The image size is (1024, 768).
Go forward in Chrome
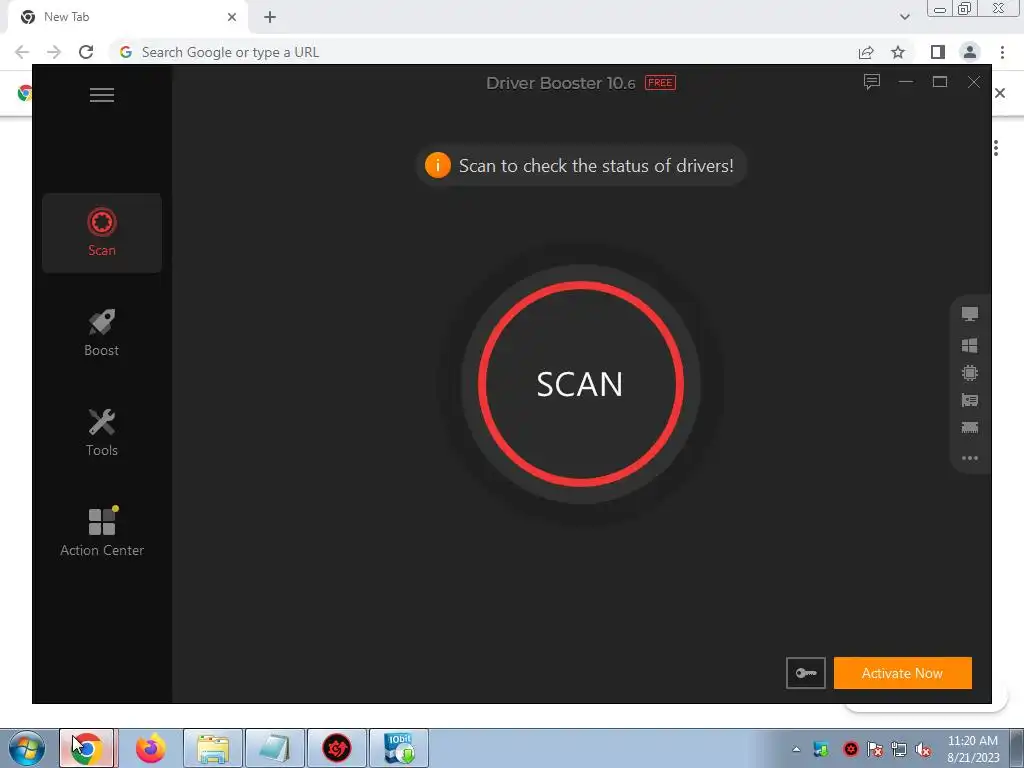[x=54, y=52]
